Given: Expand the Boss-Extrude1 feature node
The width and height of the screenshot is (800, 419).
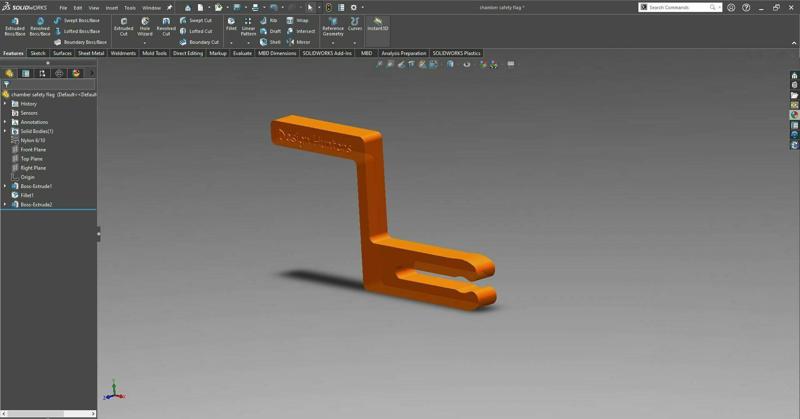Looking at the screenshot, I should [x=5, y=186].
